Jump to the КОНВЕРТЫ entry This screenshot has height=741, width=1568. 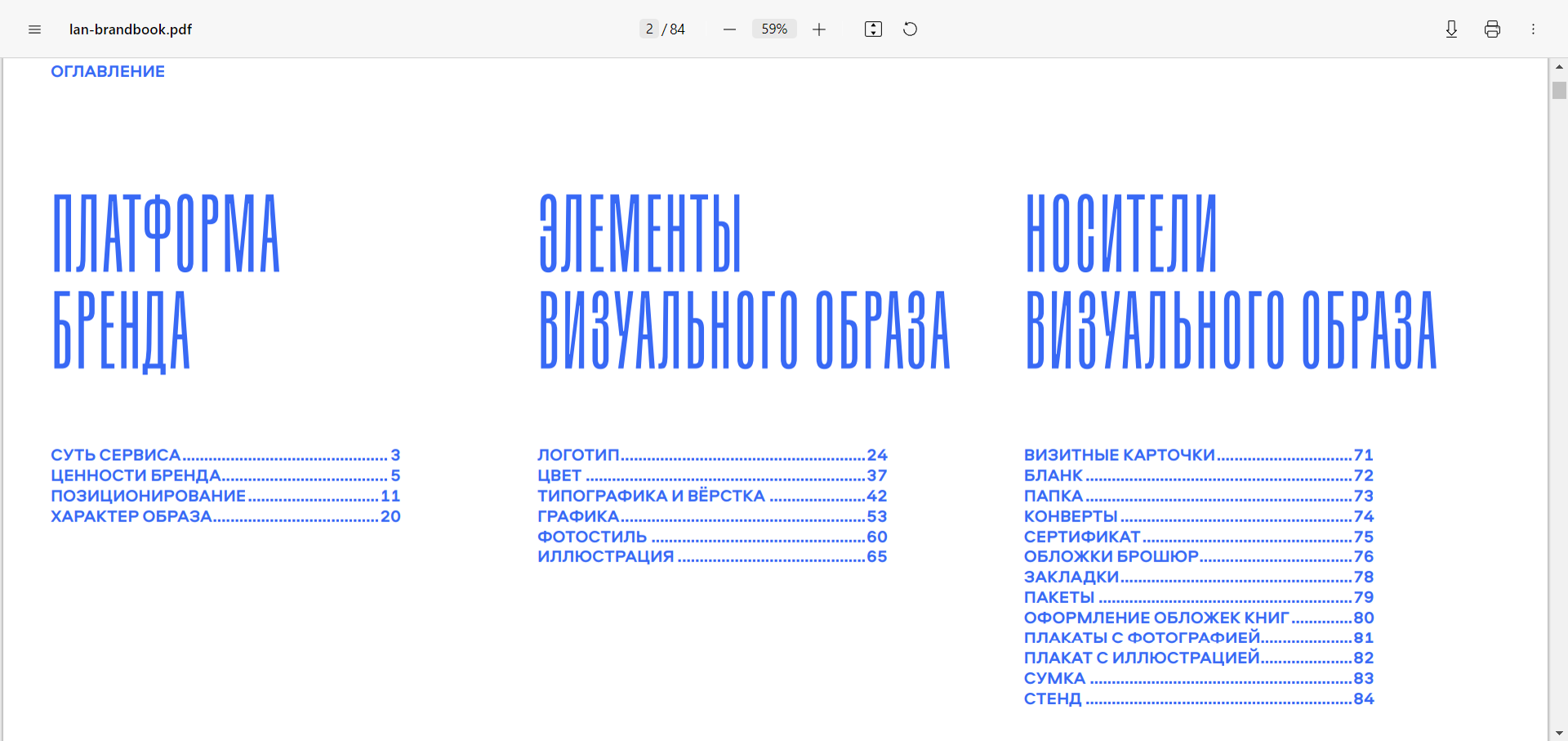pos(1199,516)
